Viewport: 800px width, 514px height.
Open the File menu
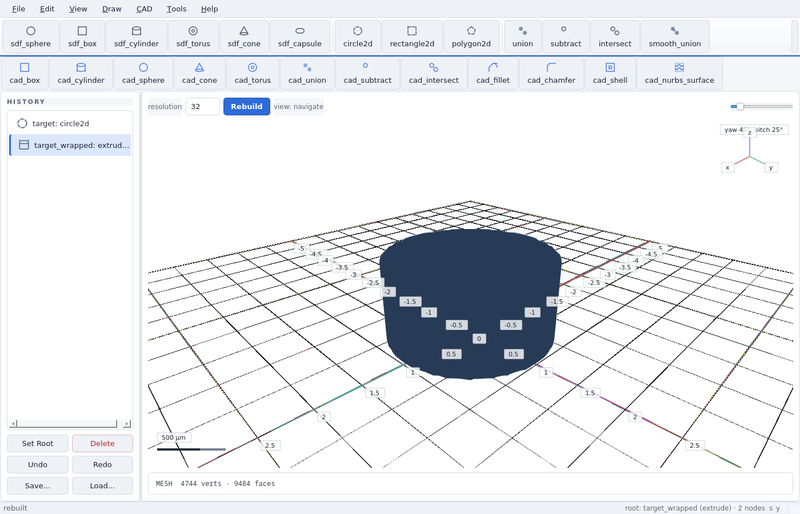pyautogui.click(x=18, y=9)
